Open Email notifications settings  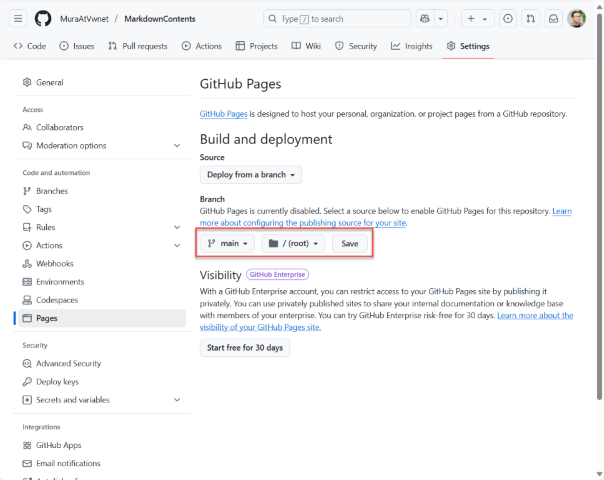[x=100, y=463]
